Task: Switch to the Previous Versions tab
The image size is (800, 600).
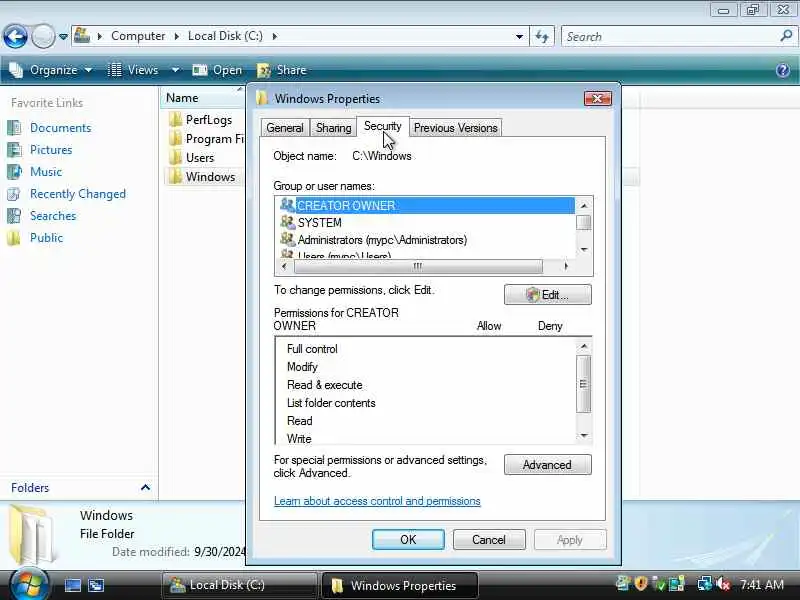Action: tap(456, 128)
